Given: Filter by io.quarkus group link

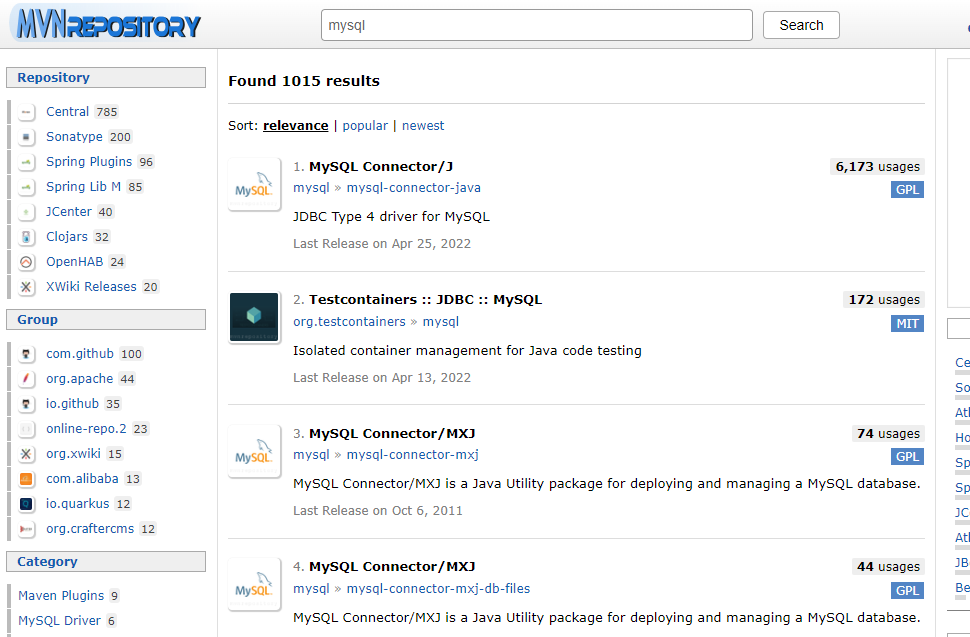Looking at the screenshot, I should coord(77,504).
